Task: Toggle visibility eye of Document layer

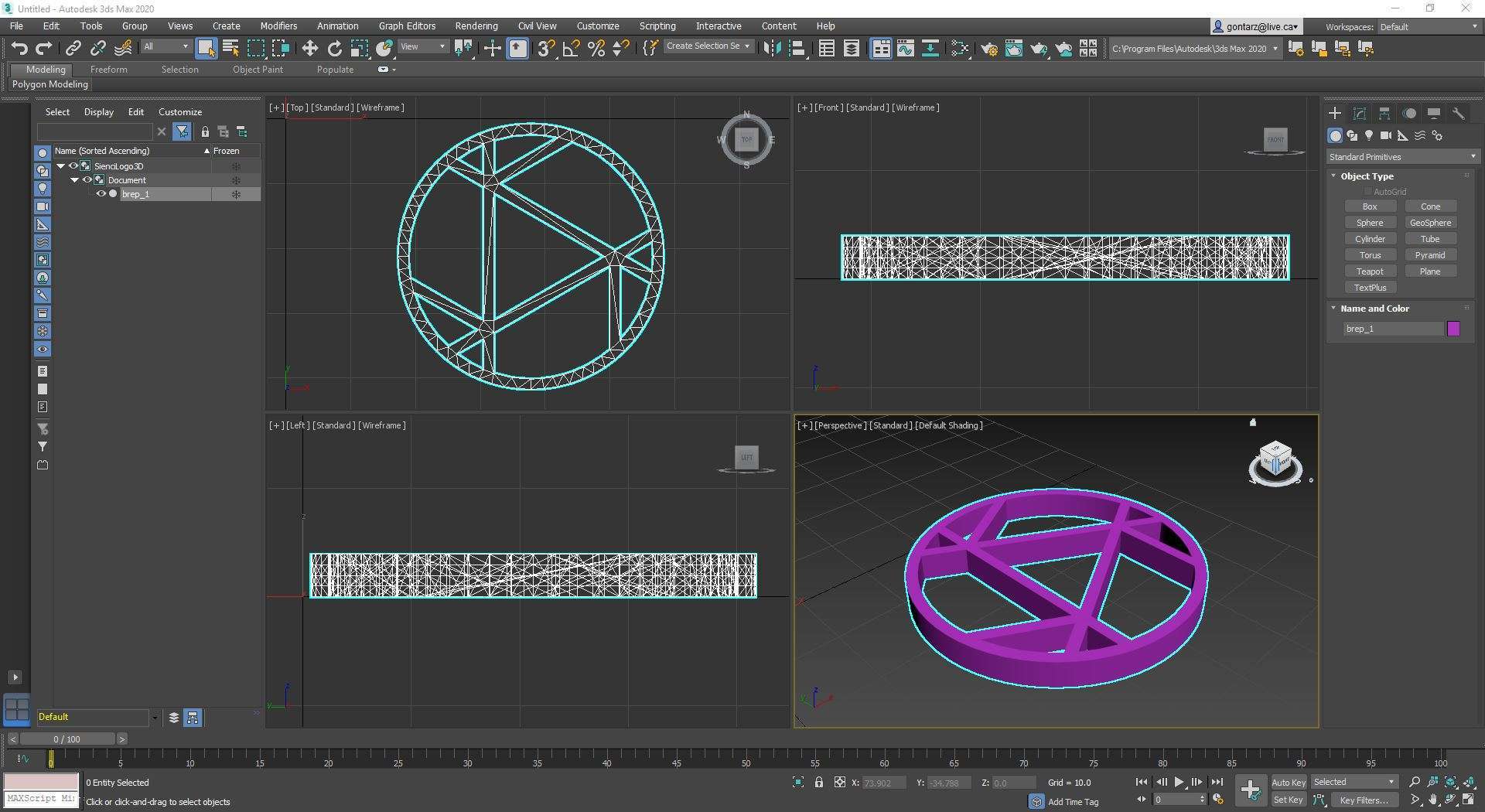Action: 87,180
